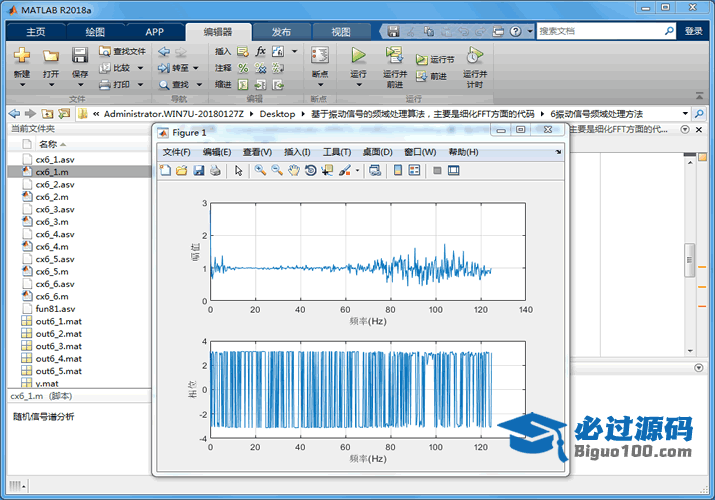Screen dimensions: 715x500
Task: Click Run and Time (运行并计时) icon
Action: pos(474,56)
